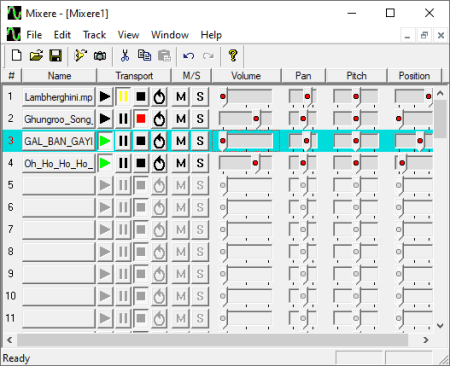Play track 4 Oh_Ho_Ho_Ho

[105, 163]
